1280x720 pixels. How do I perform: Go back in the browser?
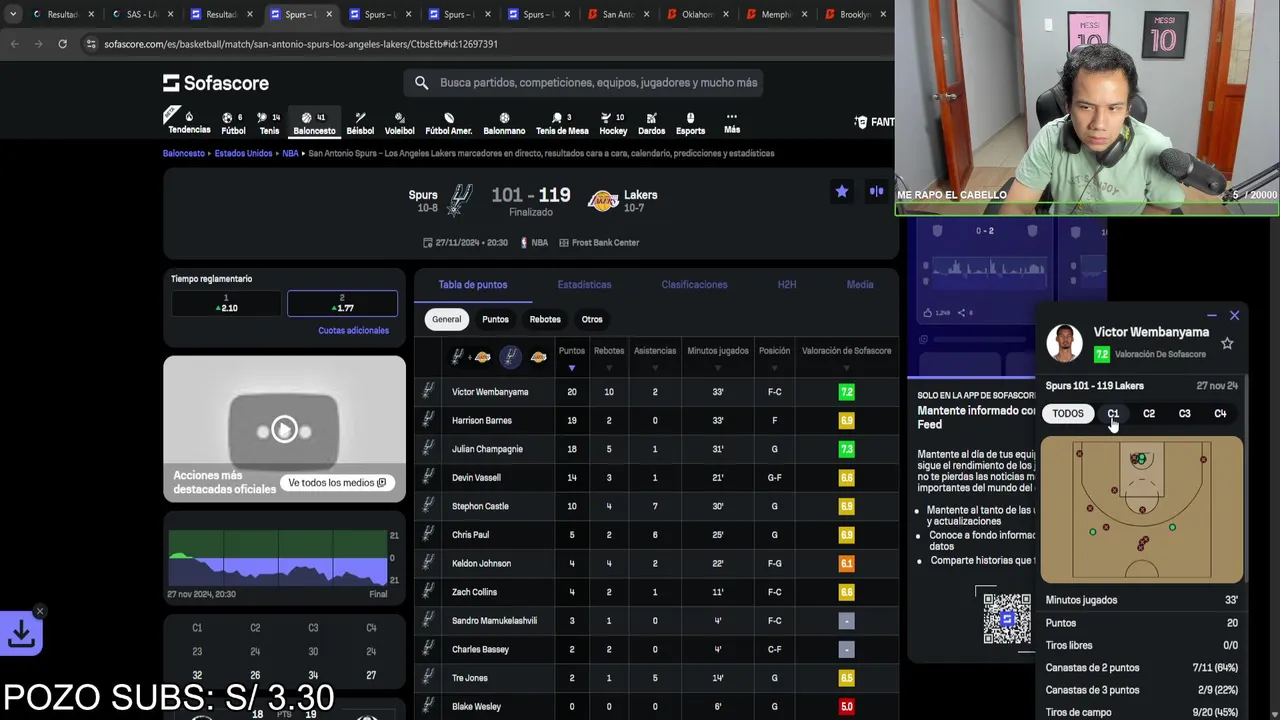pos(14,44)
